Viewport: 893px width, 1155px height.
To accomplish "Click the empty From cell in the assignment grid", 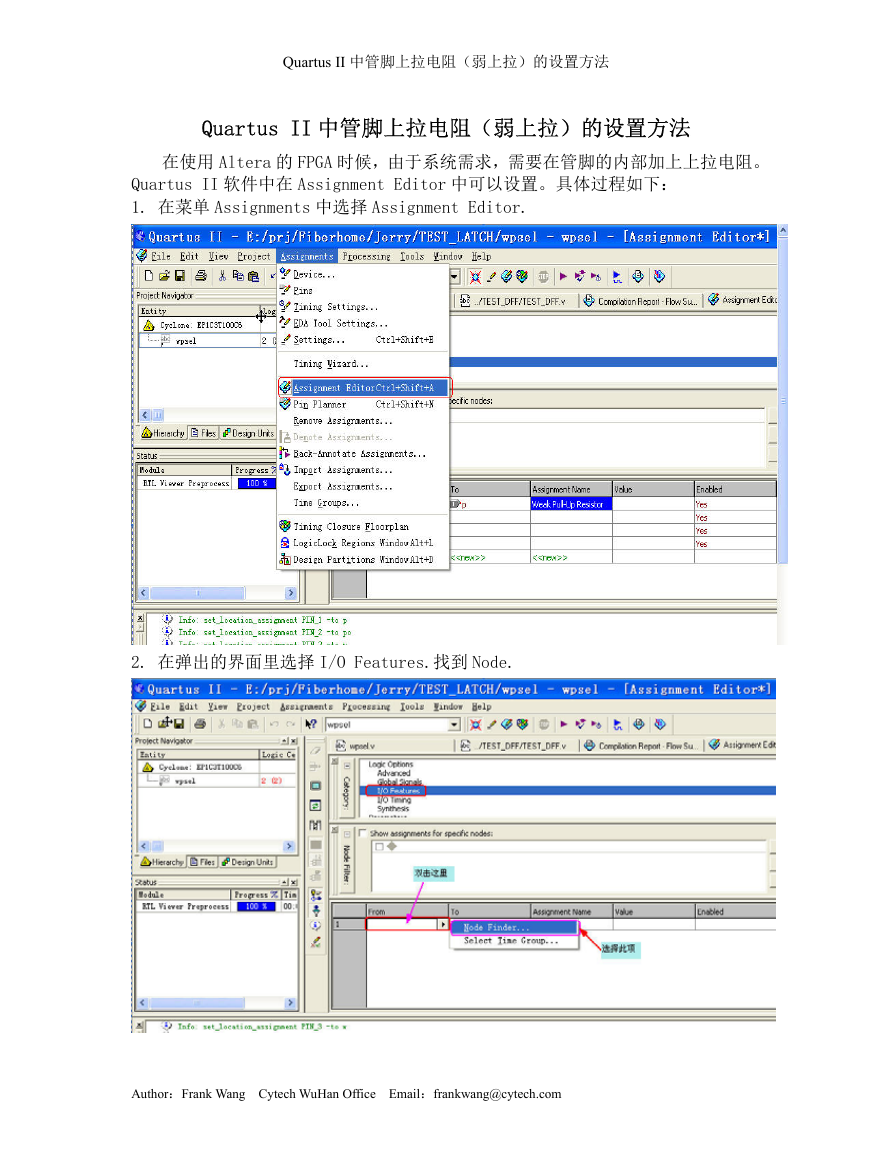I will (x=402, y=924).
